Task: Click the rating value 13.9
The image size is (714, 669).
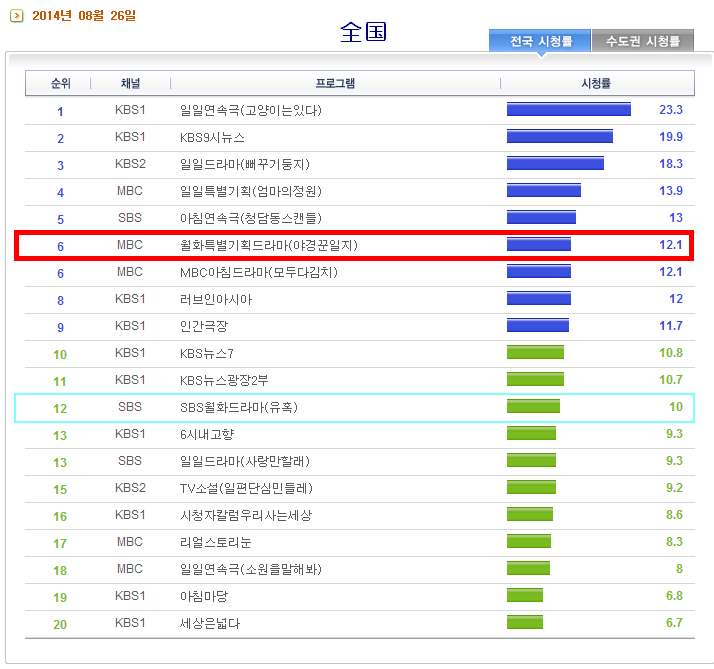Action: [x=671, y=191]
